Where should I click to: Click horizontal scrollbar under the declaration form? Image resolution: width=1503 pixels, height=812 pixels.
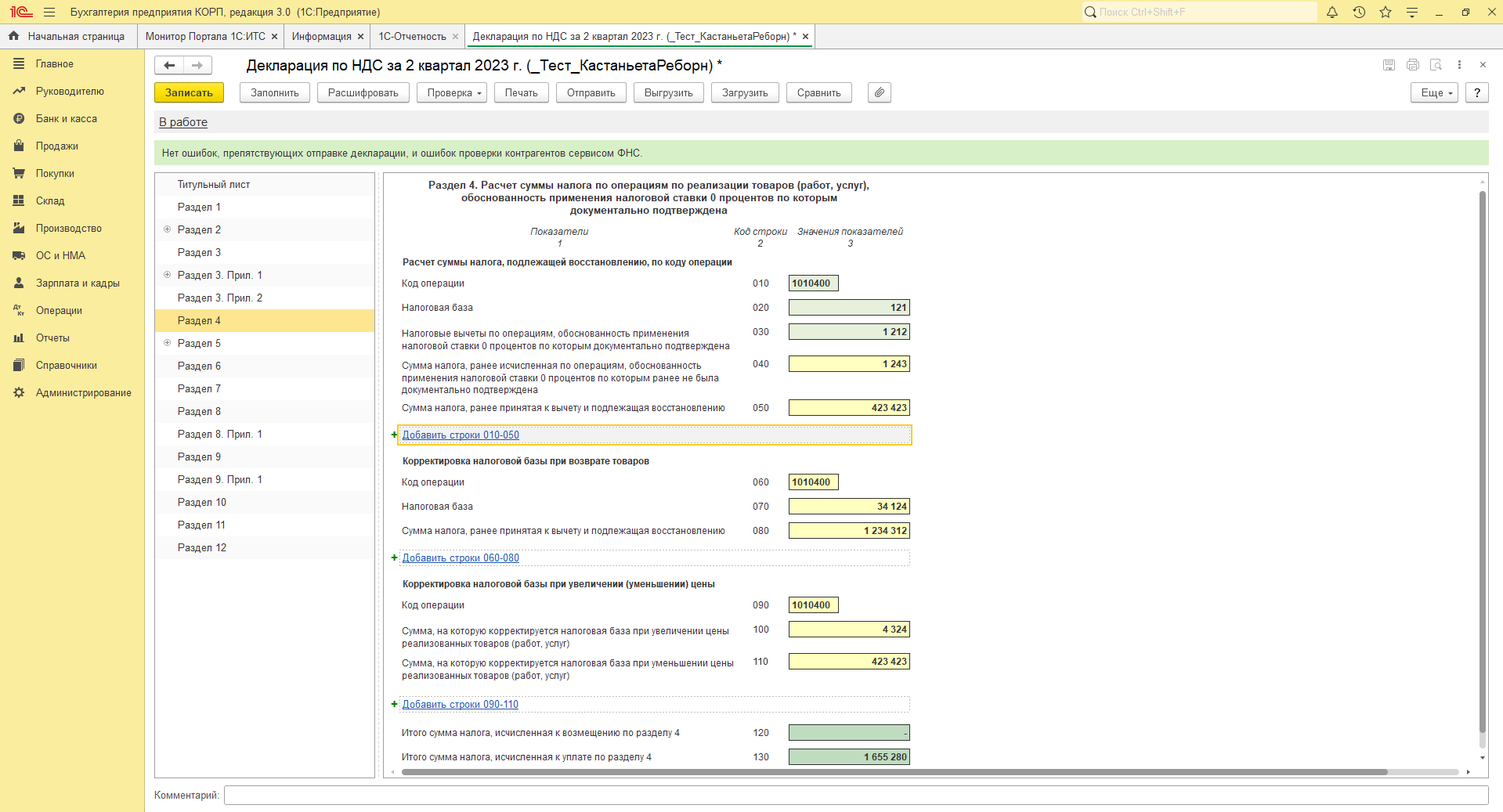point(894,772)
